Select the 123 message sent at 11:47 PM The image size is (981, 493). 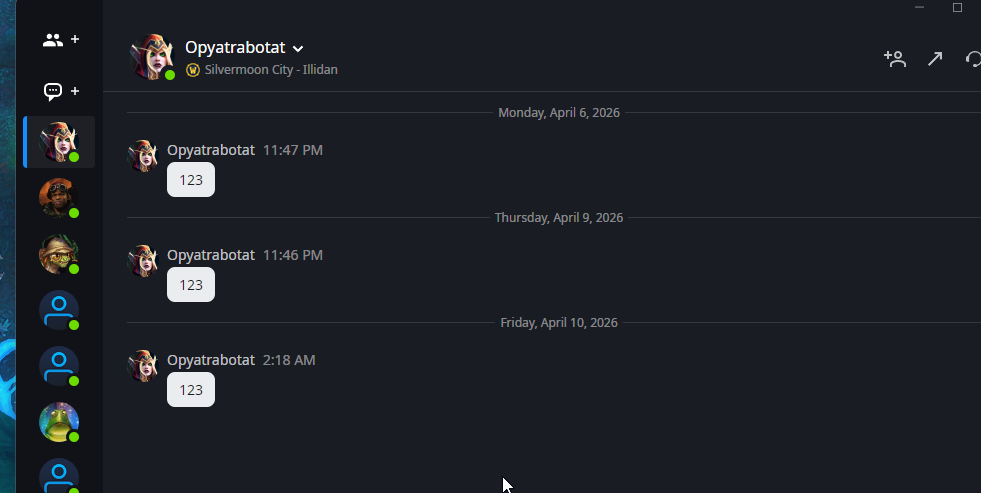(191, 180)
